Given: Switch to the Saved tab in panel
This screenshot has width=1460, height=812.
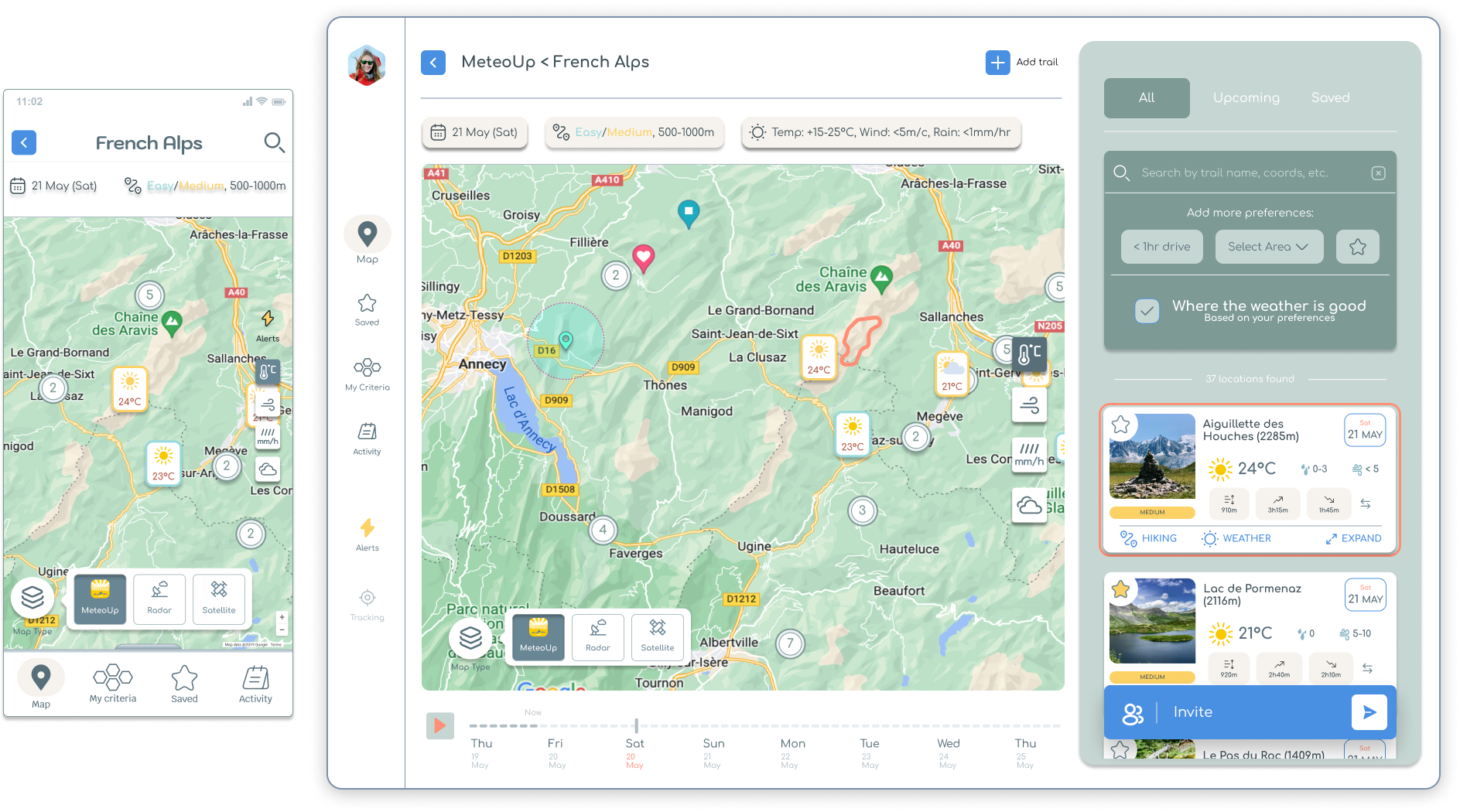Looking at the screenshot, I should point(1330,98).
